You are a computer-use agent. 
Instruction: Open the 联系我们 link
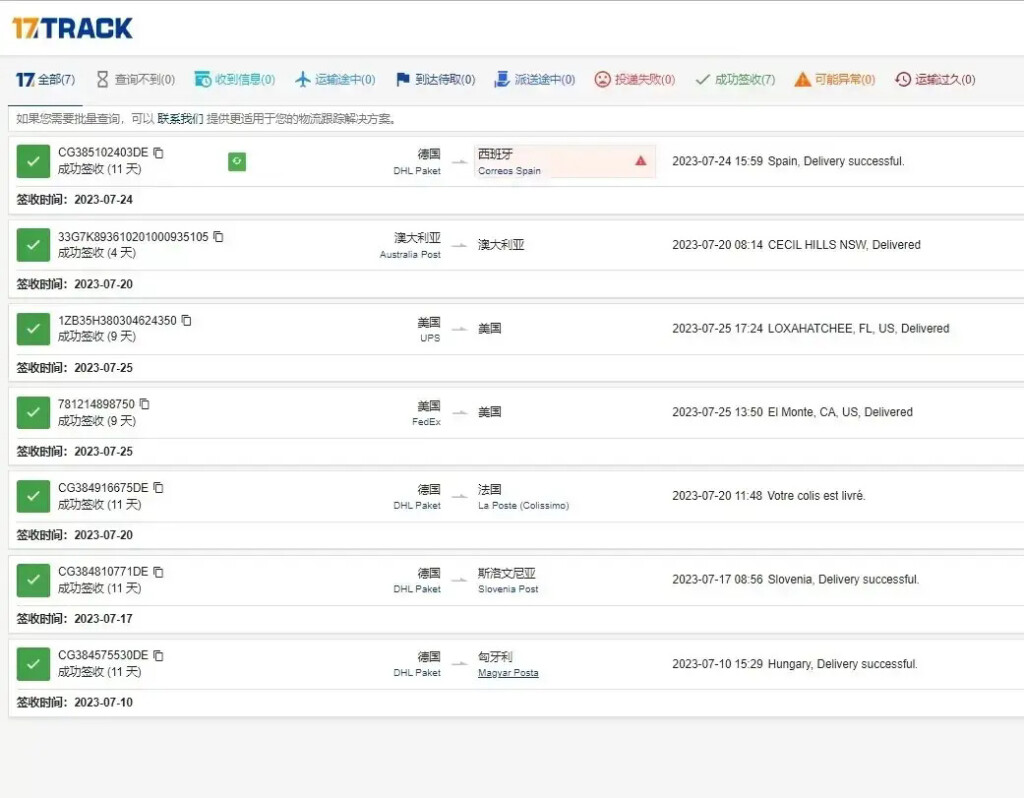tap(180, 119)
